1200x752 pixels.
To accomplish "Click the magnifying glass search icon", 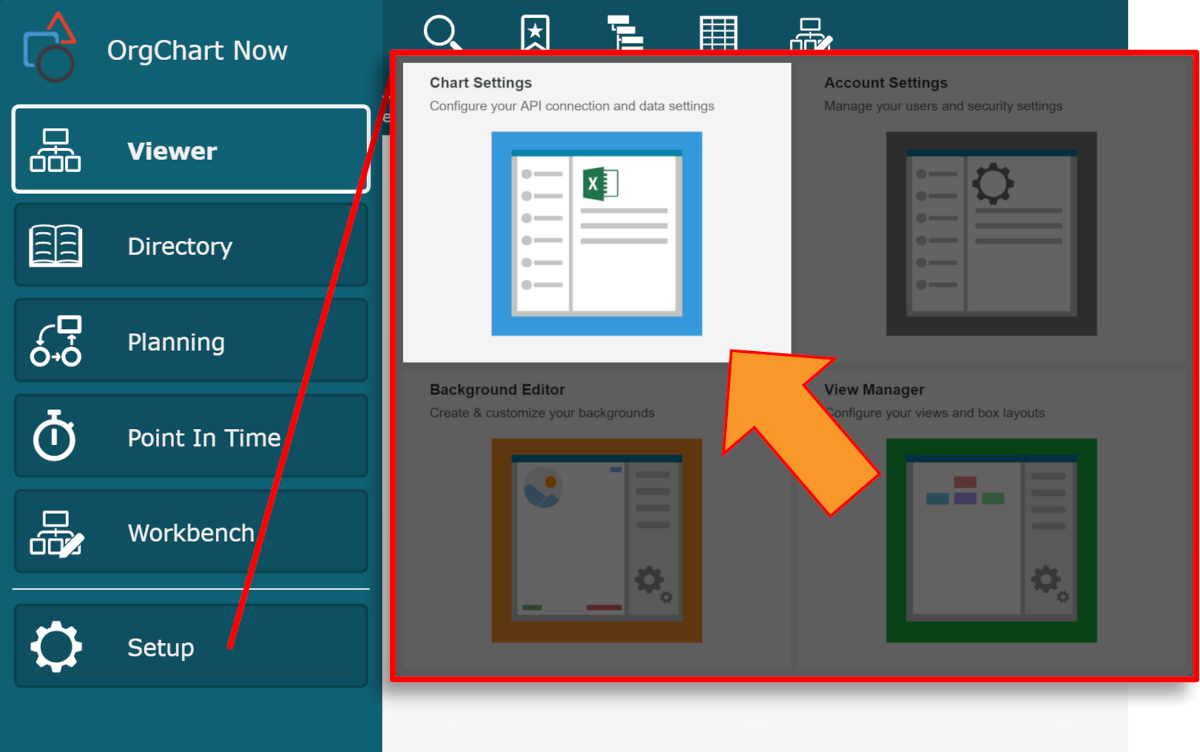I will click(443, 32).
